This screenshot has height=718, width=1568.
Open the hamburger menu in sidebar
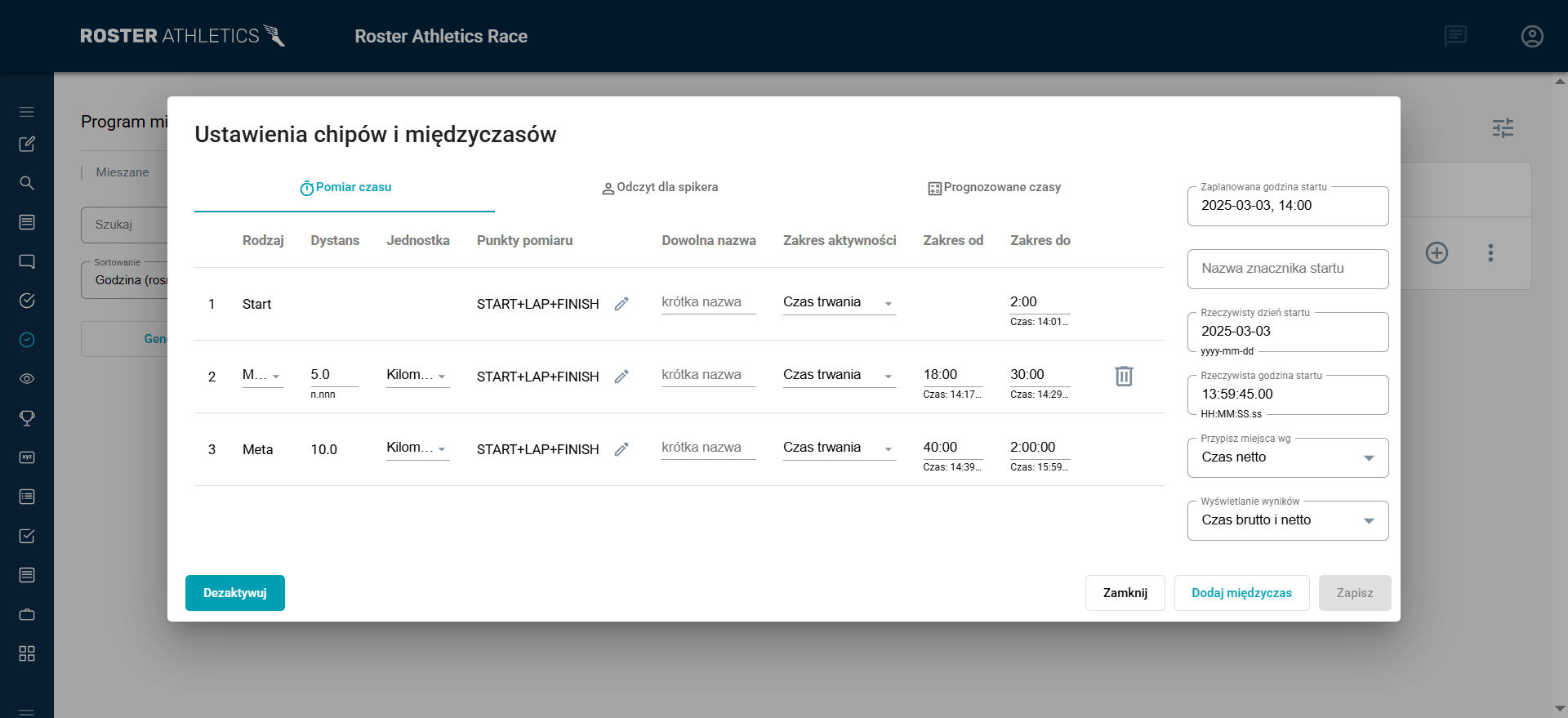click(x=27, y=112)
